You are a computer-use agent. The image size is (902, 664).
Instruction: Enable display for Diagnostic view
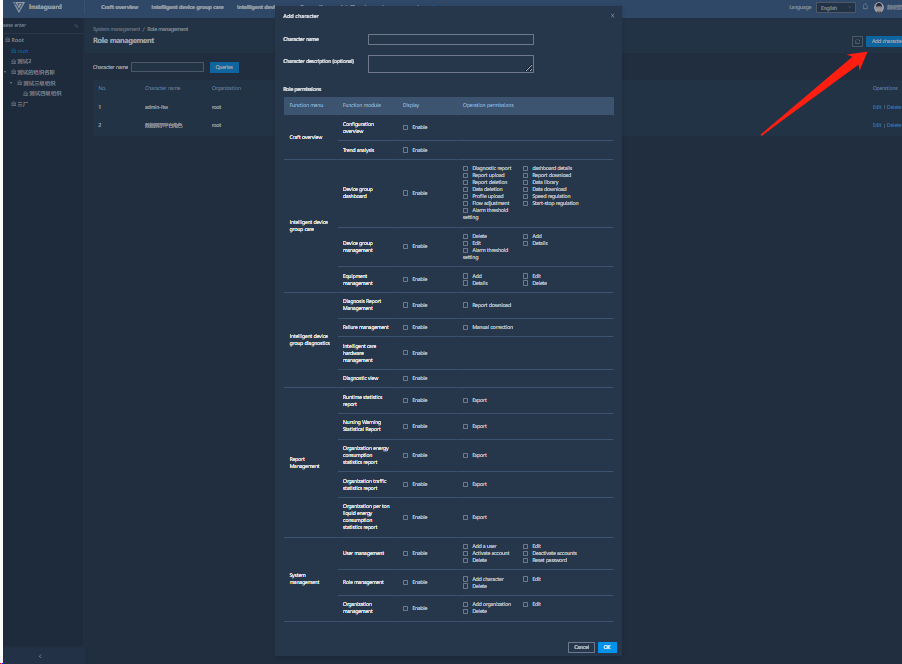406,379
